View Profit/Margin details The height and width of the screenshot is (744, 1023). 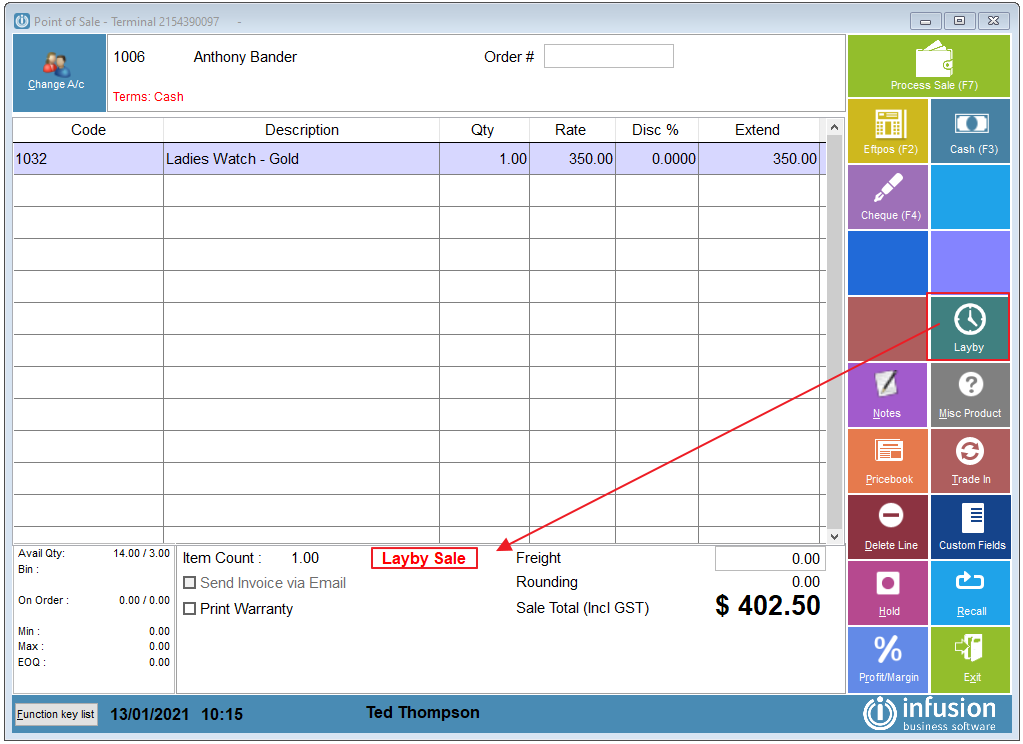(x=887, y=658)
